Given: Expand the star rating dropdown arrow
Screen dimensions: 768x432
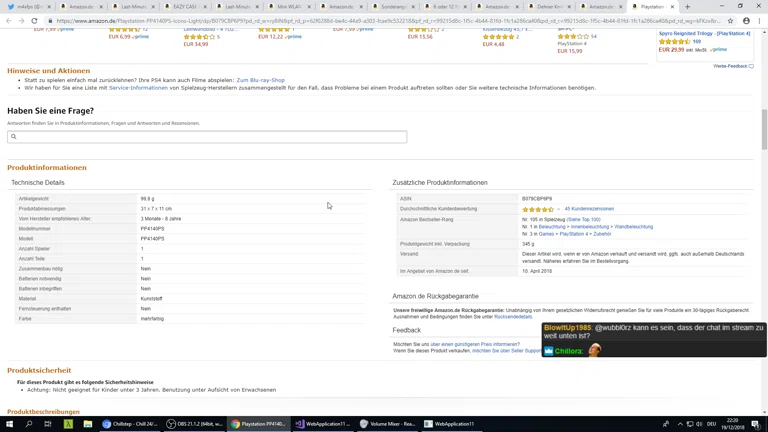Looking at the screenshot, I should pos(558,209).
